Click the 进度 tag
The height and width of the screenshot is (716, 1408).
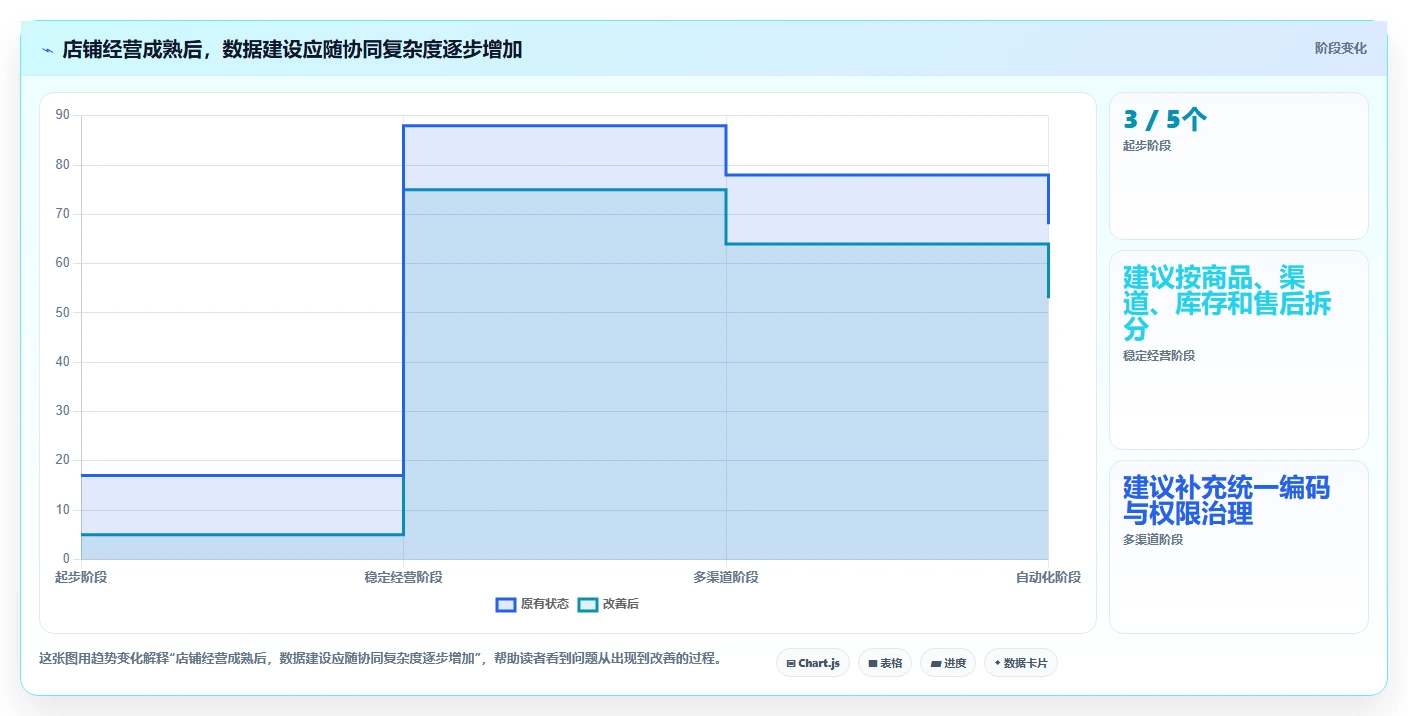(948, 663)
